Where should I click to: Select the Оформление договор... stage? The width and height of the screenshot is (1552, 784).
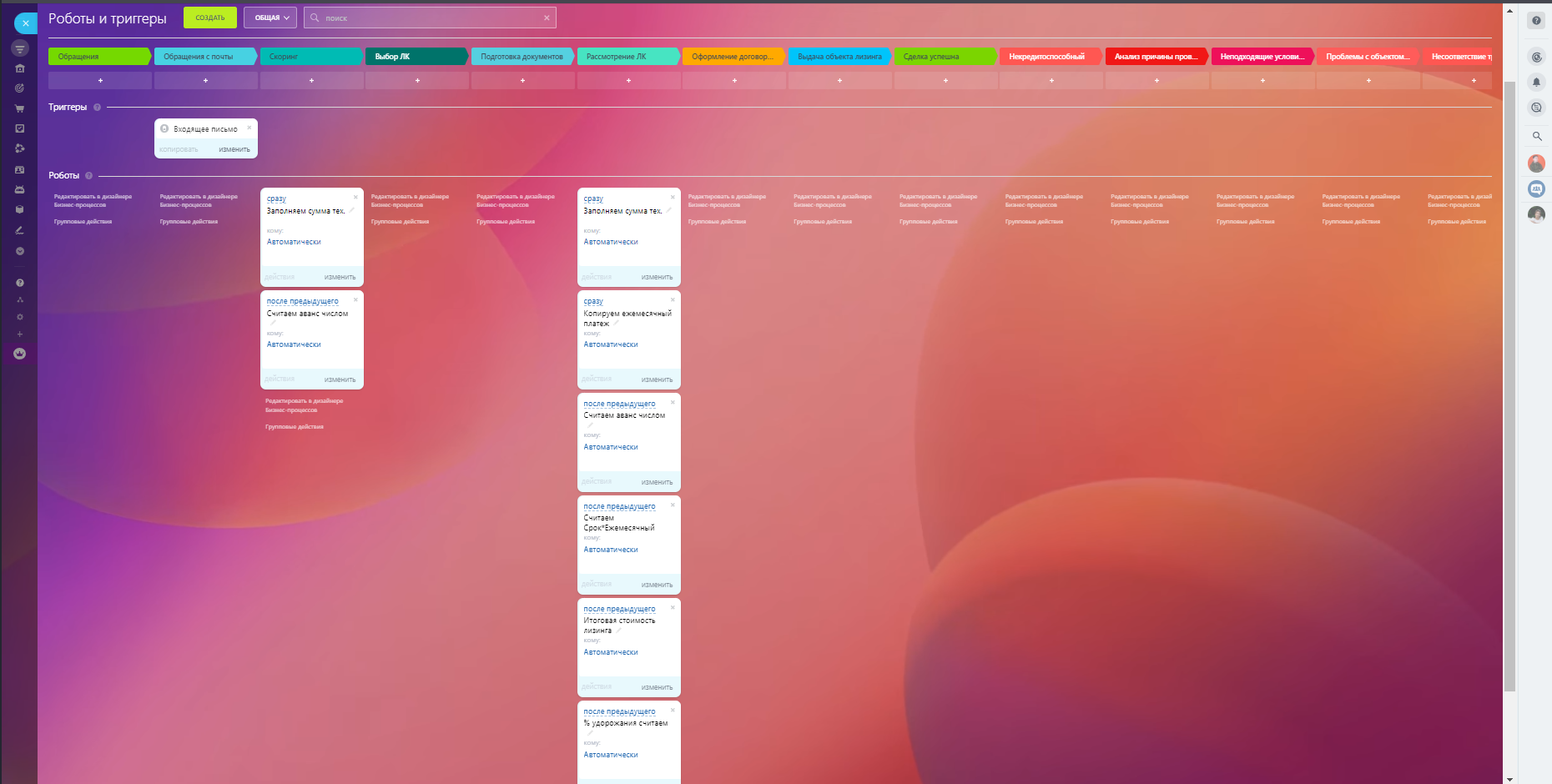coord(734,57)
